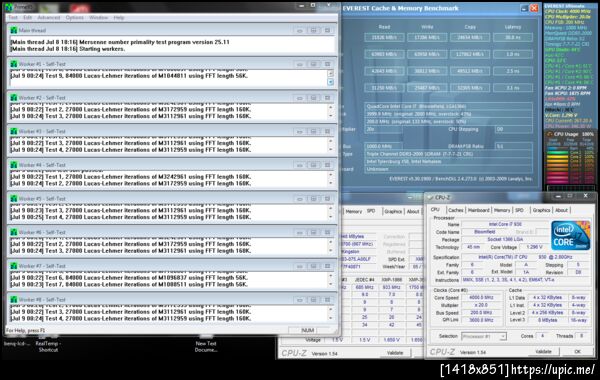This screenshot has width=600, height=380.
Task: Switch to the Caches tab in front CPU-Z
Action: tap(455, 210)
